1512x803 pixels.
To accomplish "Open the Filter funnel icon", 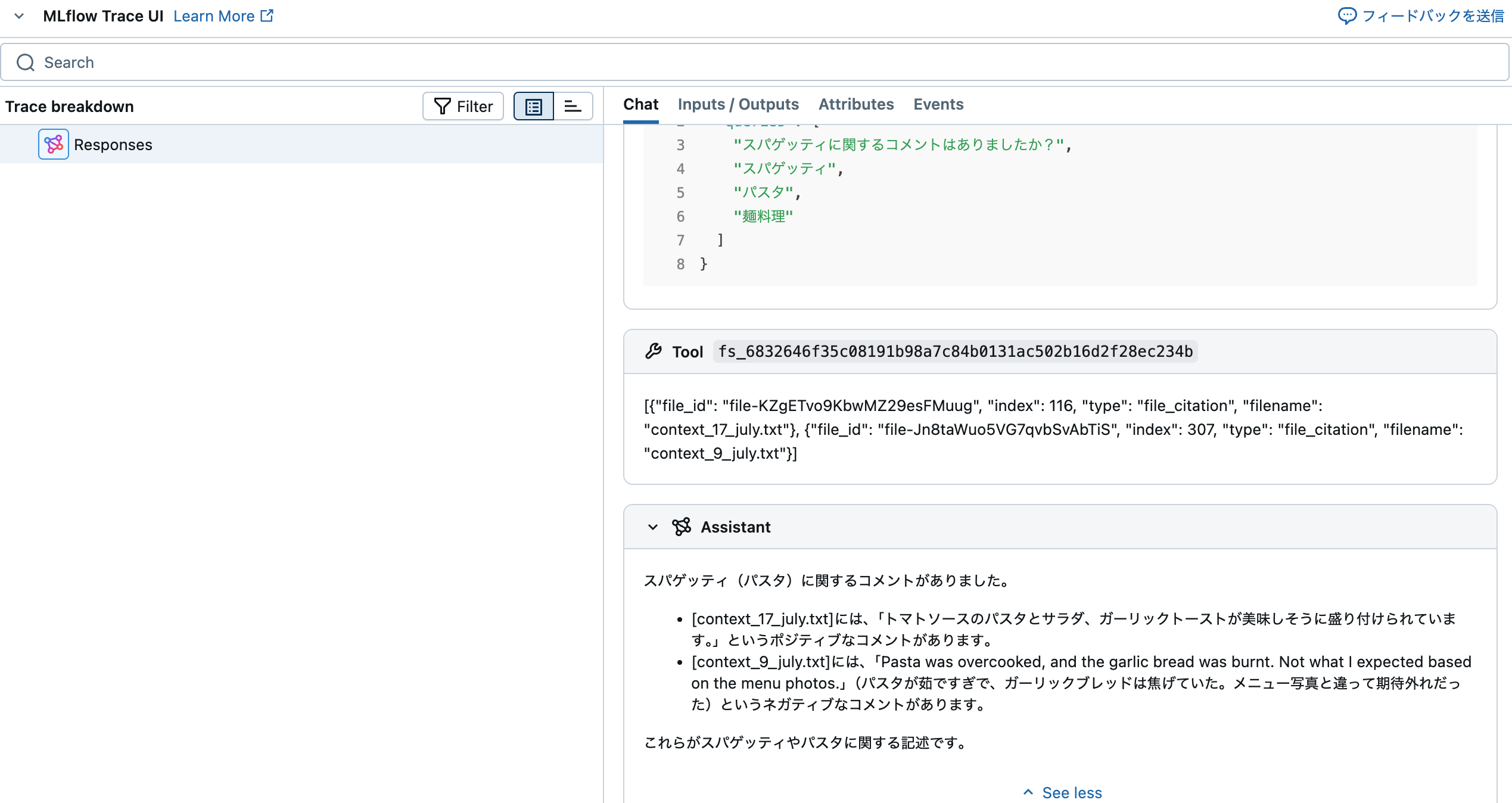I will coord(463,106).
